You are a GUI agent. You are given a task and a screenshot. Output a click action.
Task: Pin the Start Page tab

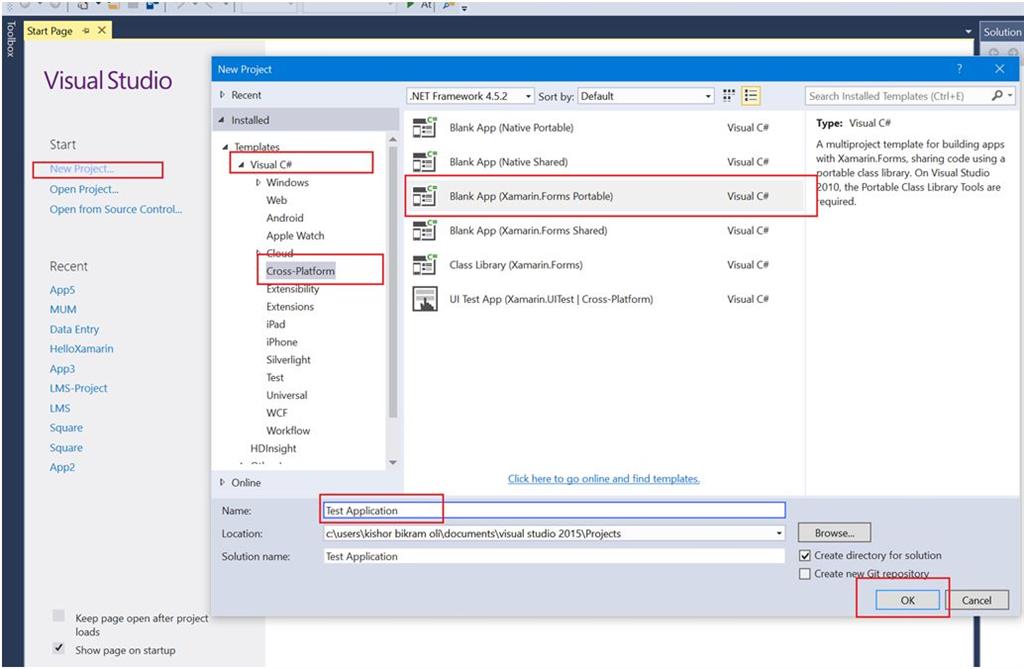click(86, 31)
